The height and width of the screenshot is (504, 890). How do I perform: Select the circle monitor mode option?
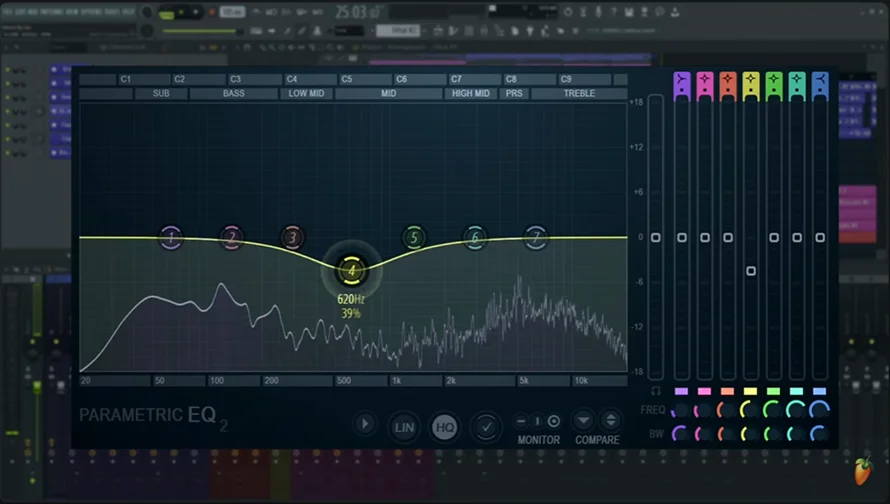coord(553,421)
